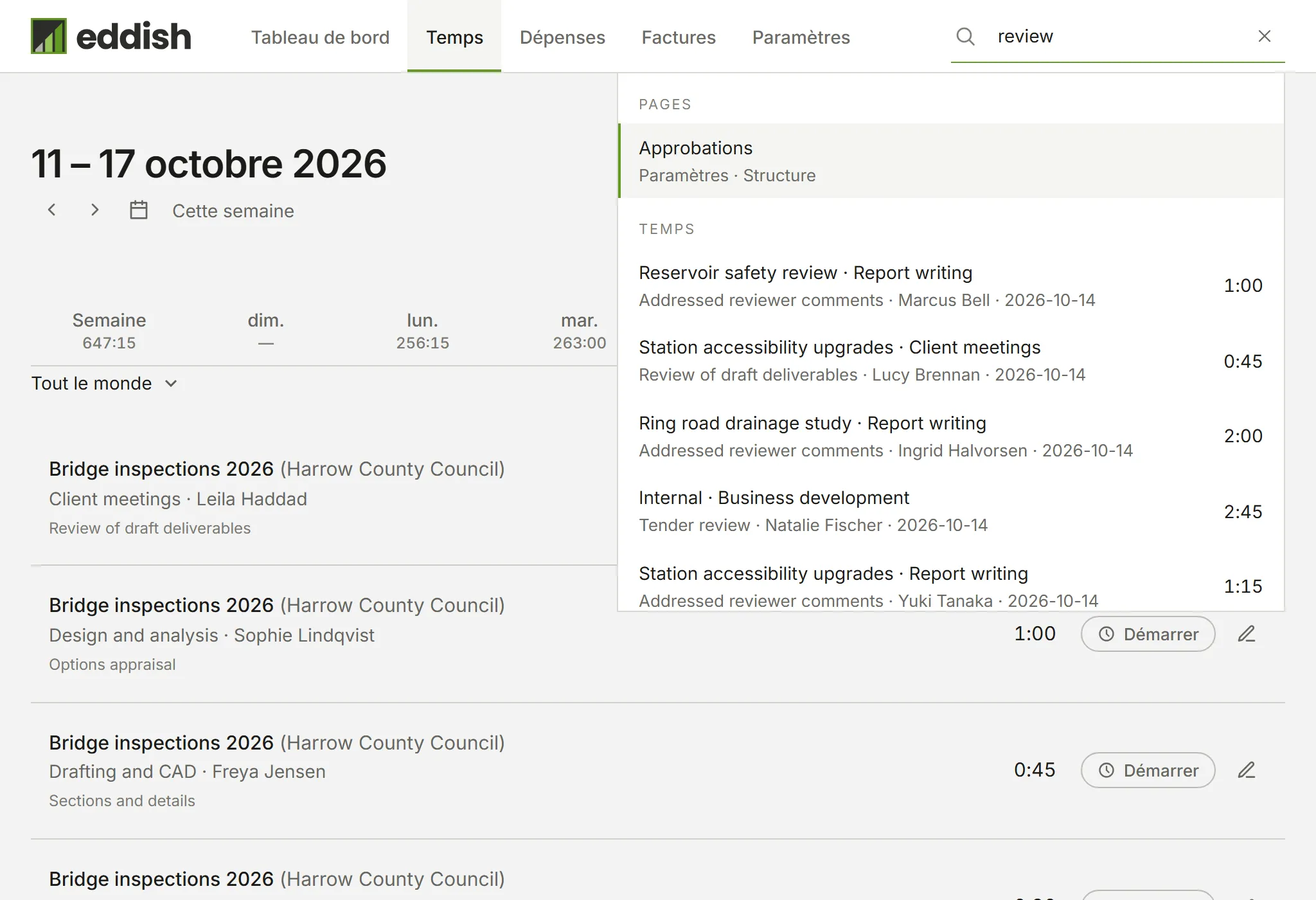Jump to Cette semaine
Image resolution: width=1316 pixels, height=900 pixels.
[233, 211]
